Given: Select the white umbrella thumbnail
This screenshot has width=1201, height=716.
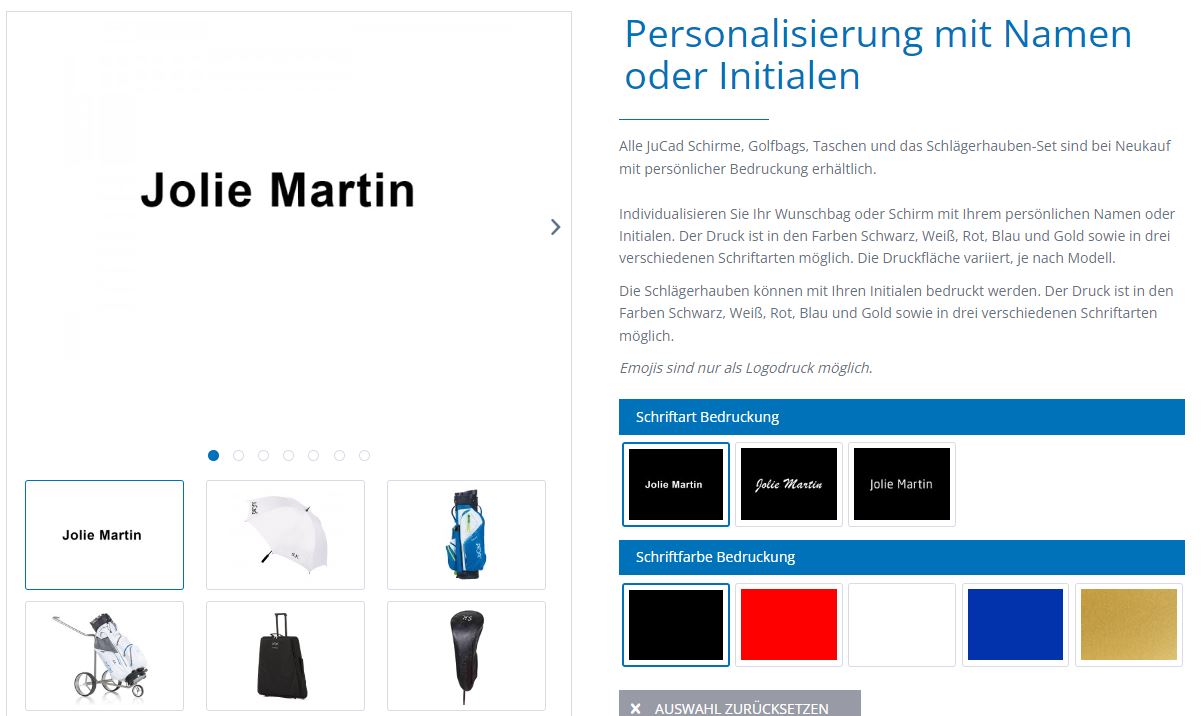Looking at the screenshot, I should (x=285, y=535).
